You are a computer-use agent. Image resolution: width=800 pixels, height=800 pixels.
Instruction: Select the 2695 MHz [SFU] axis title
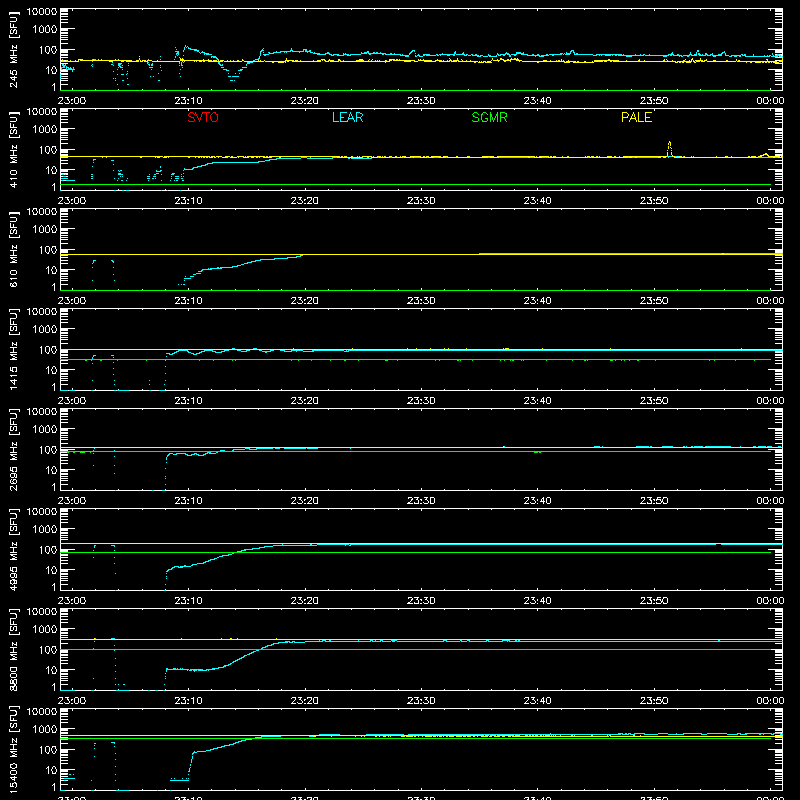[x=13, y=450]
